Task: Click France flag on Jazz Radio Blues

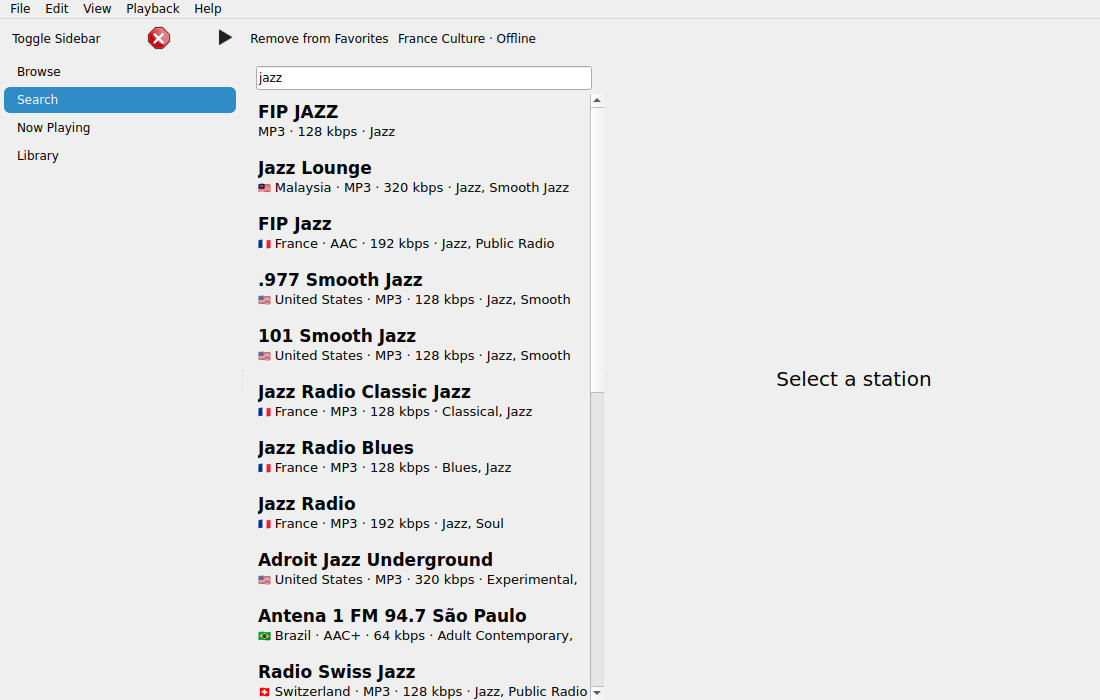Action: click(264, 468)
